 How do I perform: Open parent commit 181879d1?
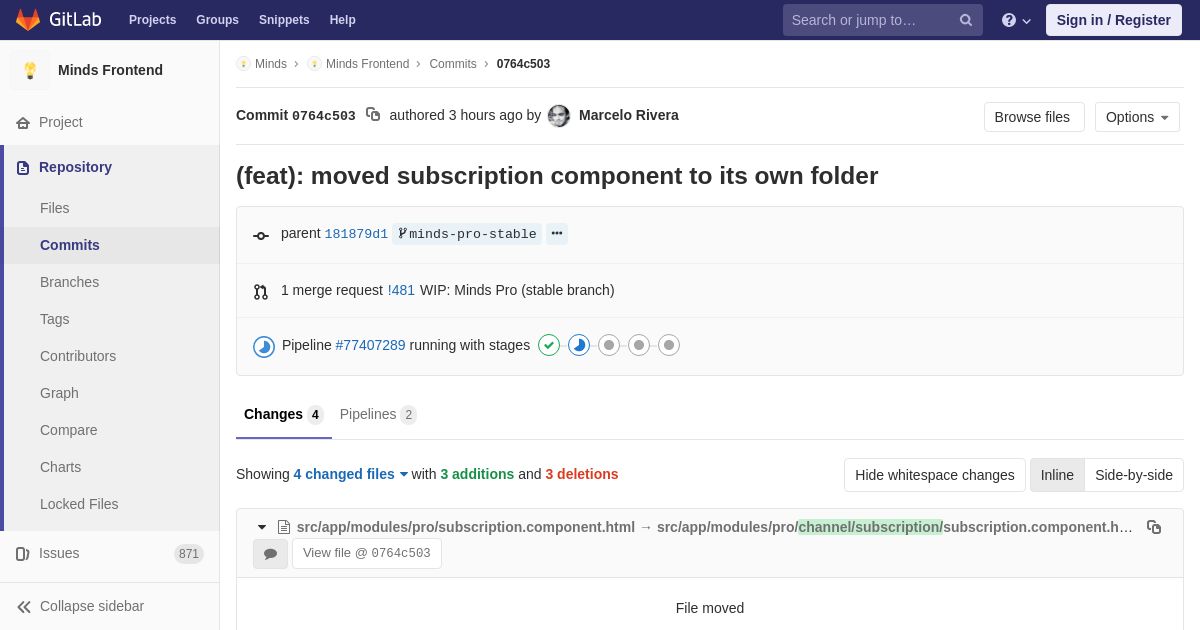point(356,234)
